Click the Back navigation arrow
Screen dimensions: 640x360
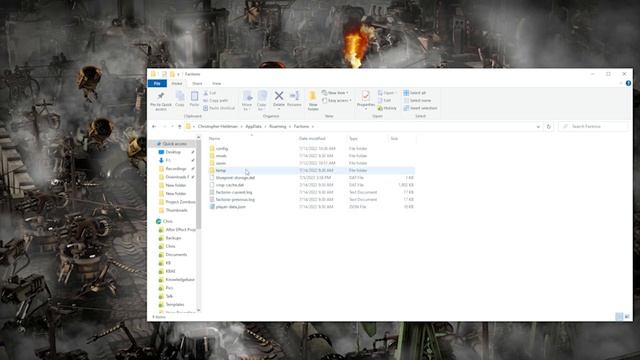point(154,127)
